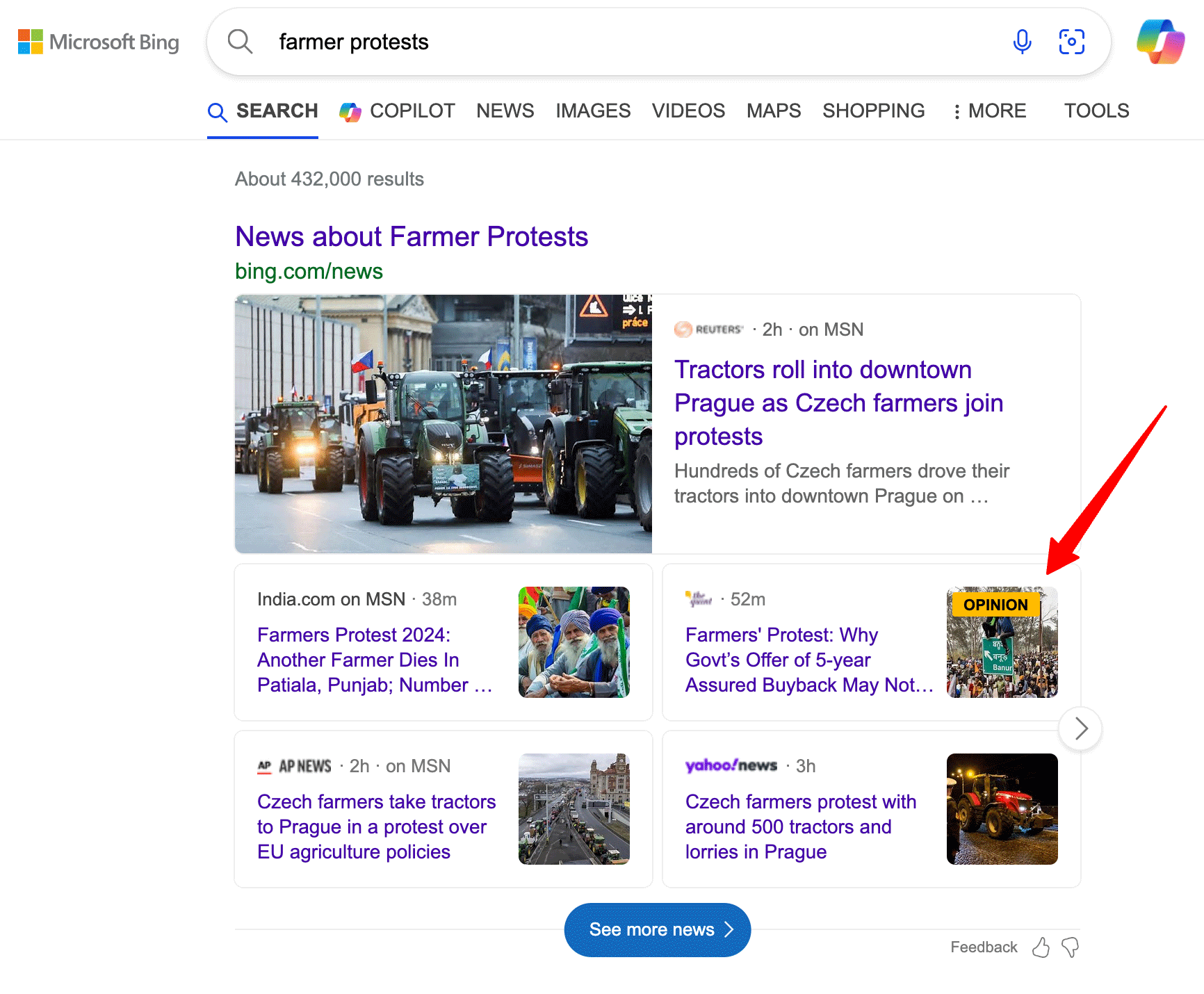Open the IMAGES tab
Image resolution: width=1204 pixels, height=994 pixels.
pos(592,111)
